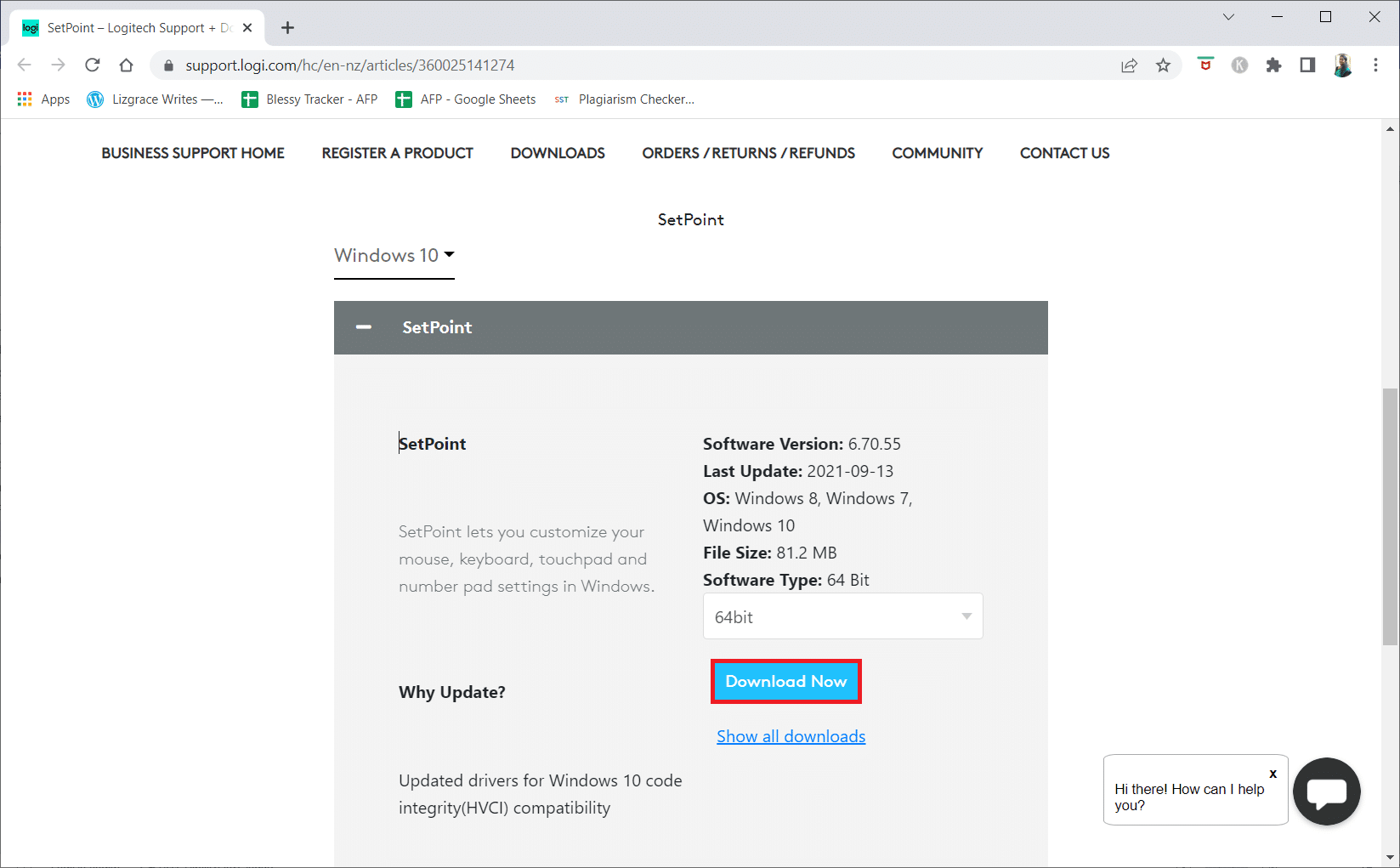Share this page using the share icon
1400x868 pixels.
point(1129,65)
